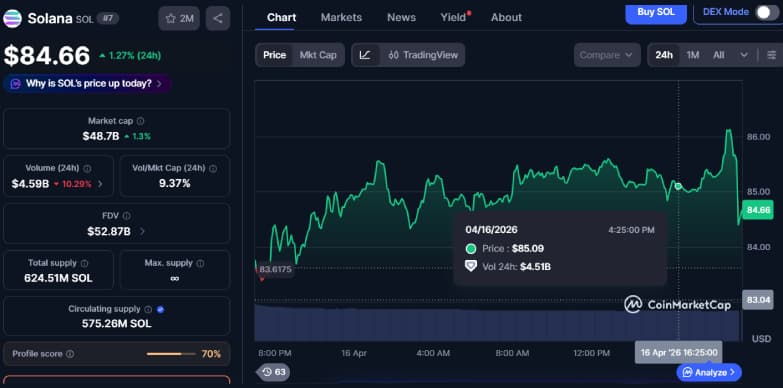Open info icon next to FDV

tap(127, 216)
